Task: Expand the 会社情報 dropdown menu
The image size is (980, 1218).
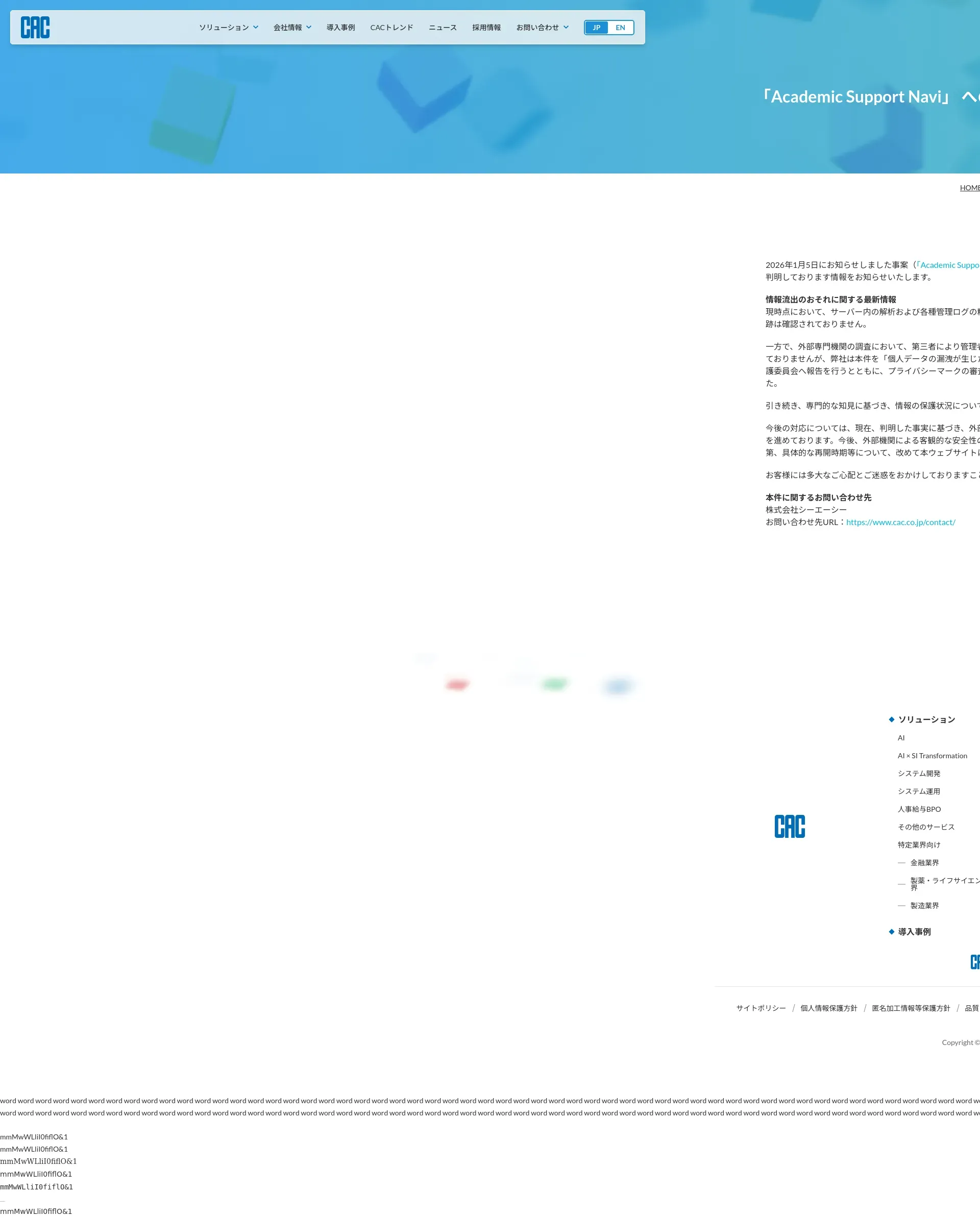Action: (292, 28)
